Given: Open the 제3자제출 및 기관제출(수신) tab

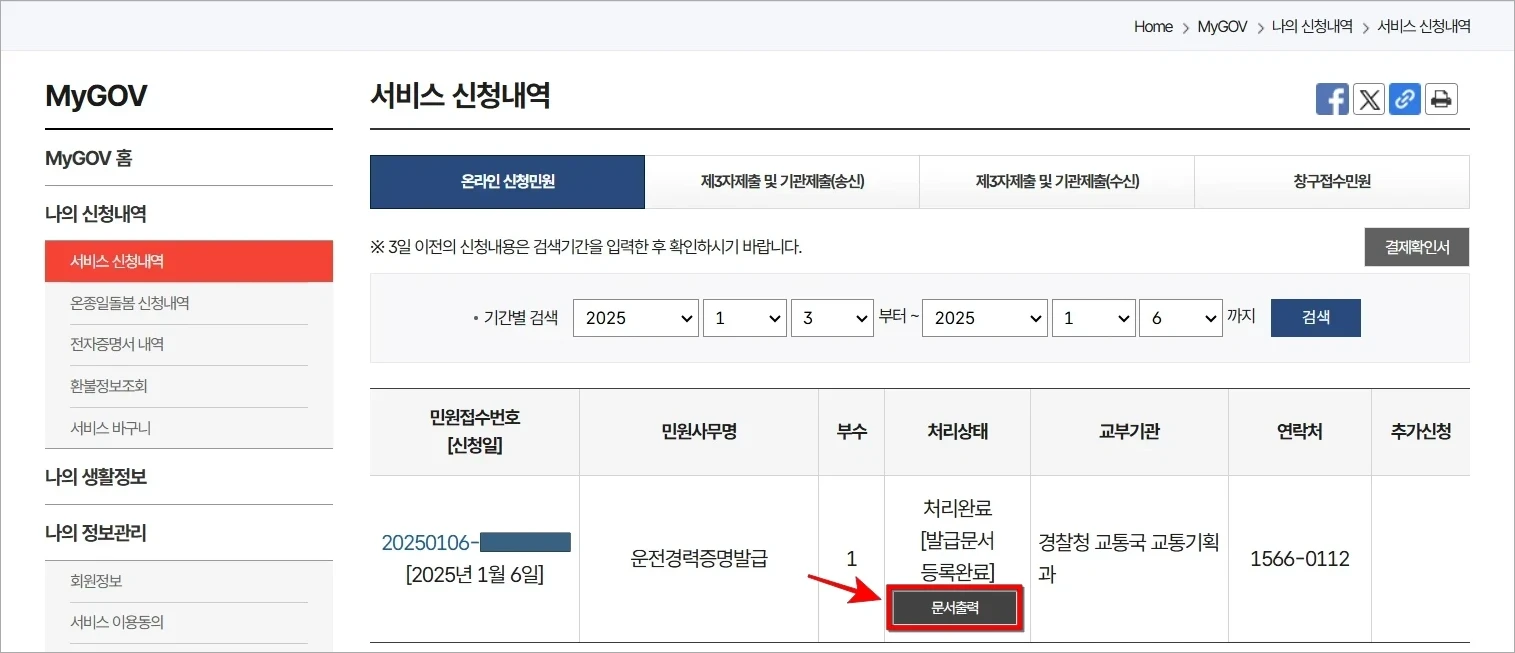Looking at the screenshot, I should 1056,181.
